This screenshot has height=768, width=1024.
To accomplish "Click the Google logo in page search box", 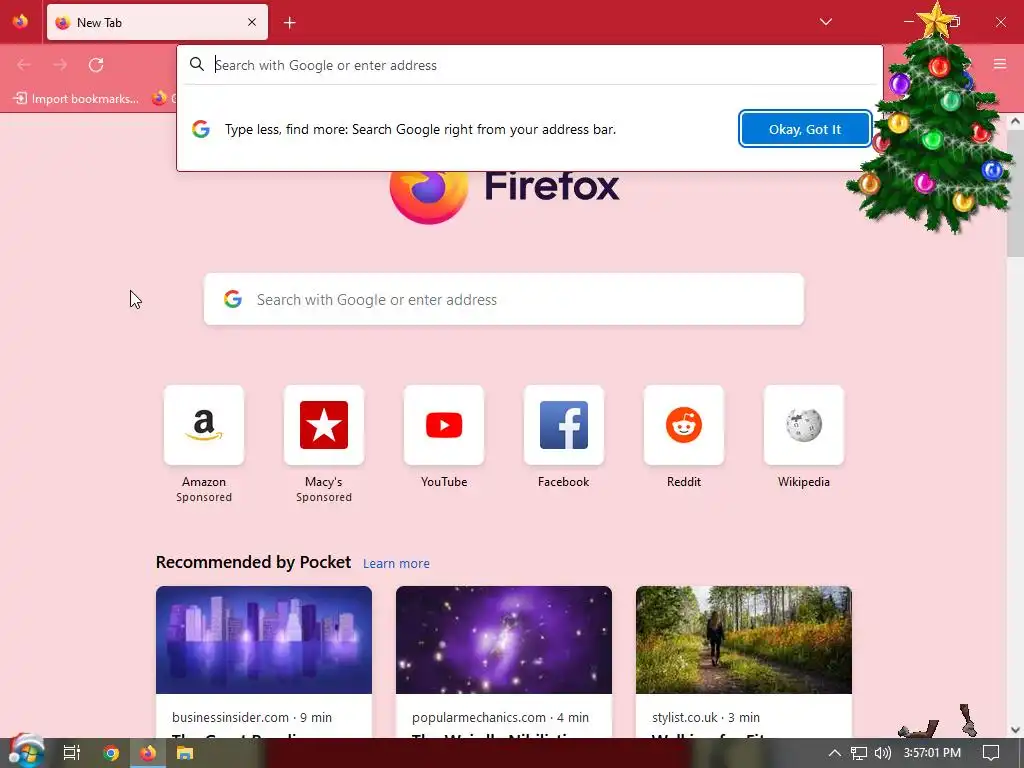I will pyautogui.click(x=232, y=299).
